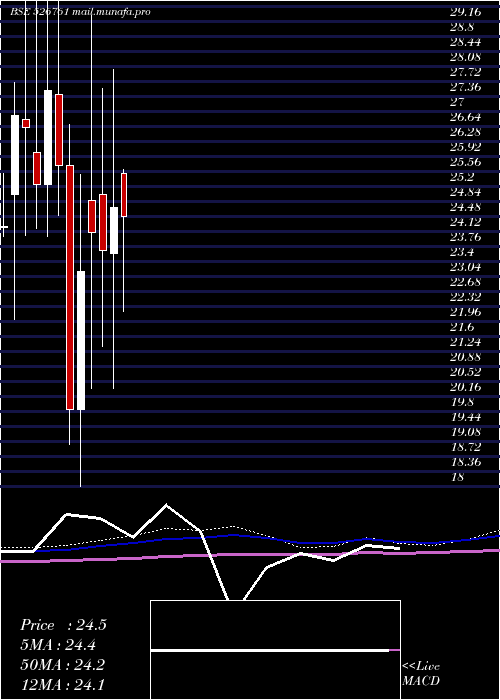Viewport: 500px width, 700px height.
Task: Select the 27 price axis label
Action: (457, 102)
